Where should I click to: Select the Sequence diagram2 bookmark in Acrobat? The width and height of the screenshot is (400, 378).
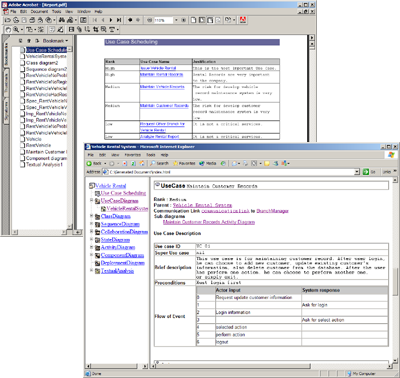(46, 69)
